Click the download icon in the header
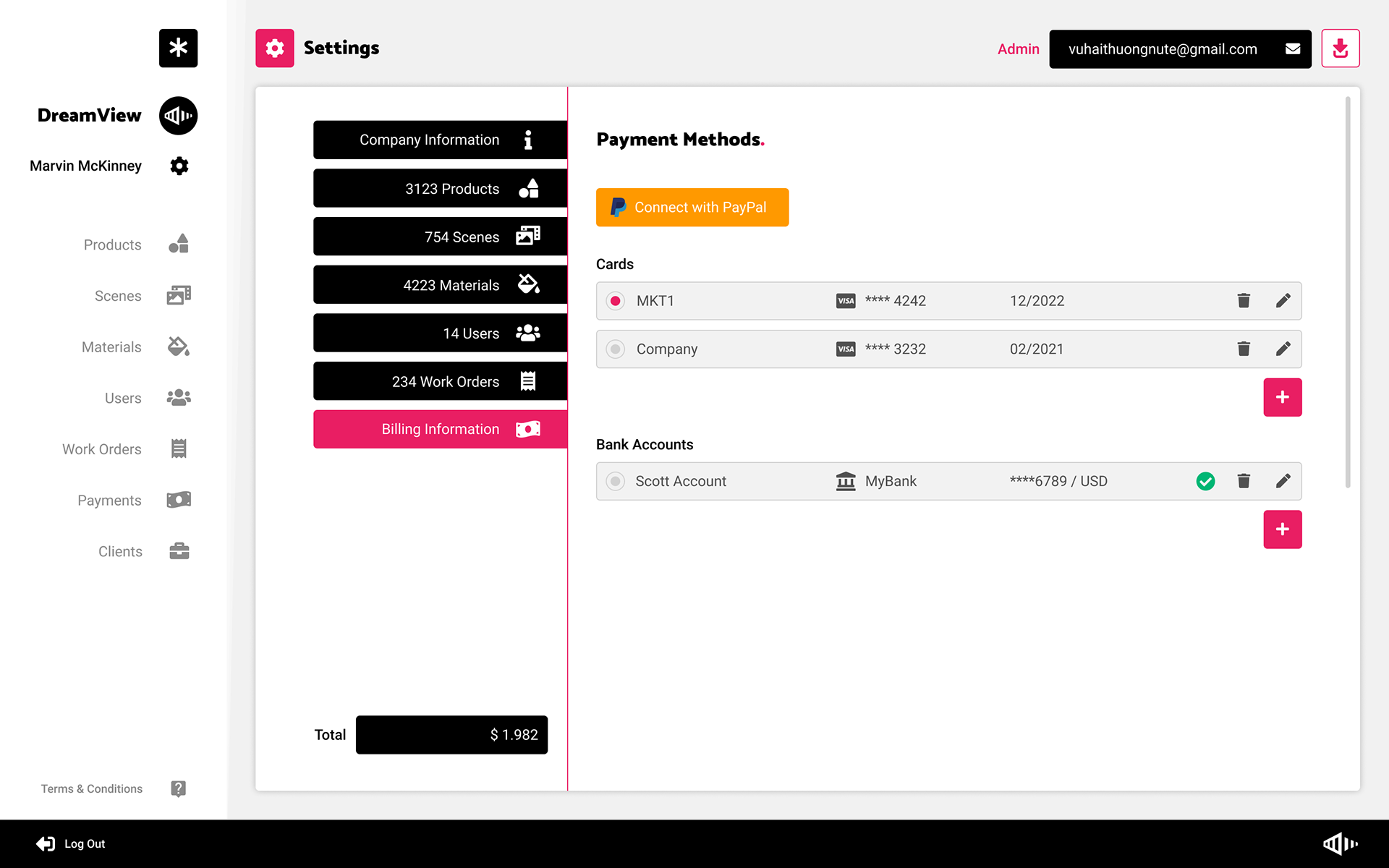 click(x=1340, y=48)
